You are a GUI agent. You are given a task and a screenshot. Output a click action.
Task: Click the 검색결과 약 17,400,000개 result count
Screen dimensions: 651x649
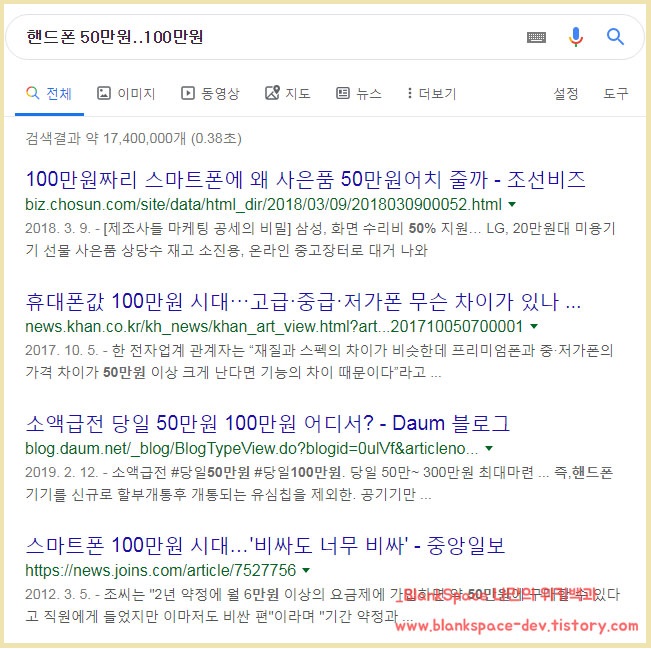(x=133, y=138)
